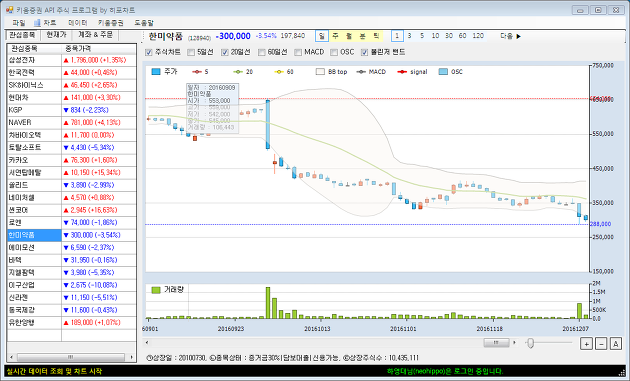The image size is (630, 381).
Task: Enable the MACD indicator checkbox
Action: 298,52
